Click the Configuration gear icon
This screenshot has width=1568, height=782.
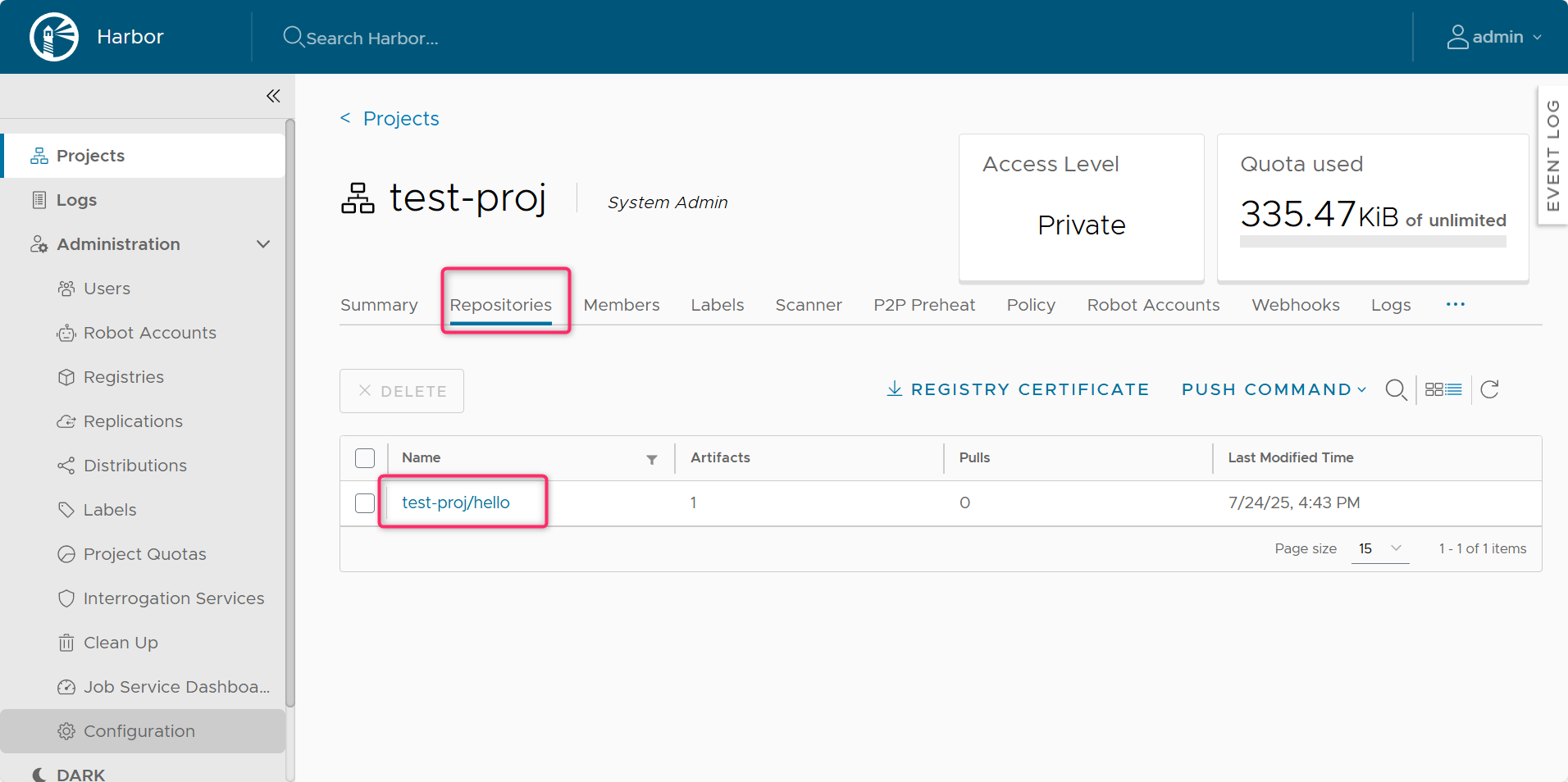pyautogui.click(x=66, y=731)
